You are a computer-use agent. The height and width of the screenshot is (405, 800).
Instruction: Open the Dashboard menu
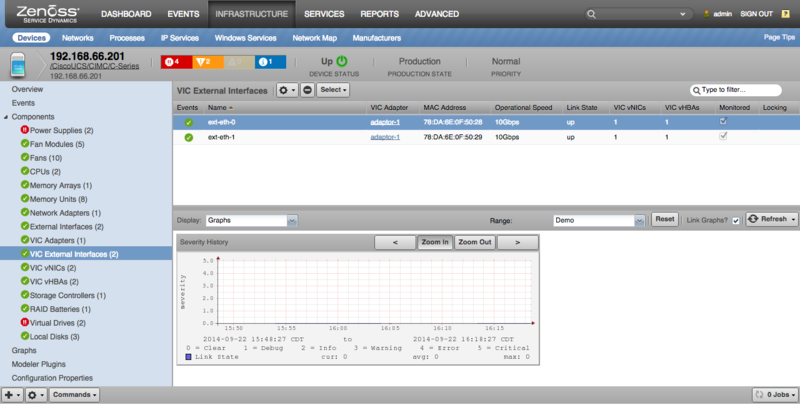[x=126, y=14]
